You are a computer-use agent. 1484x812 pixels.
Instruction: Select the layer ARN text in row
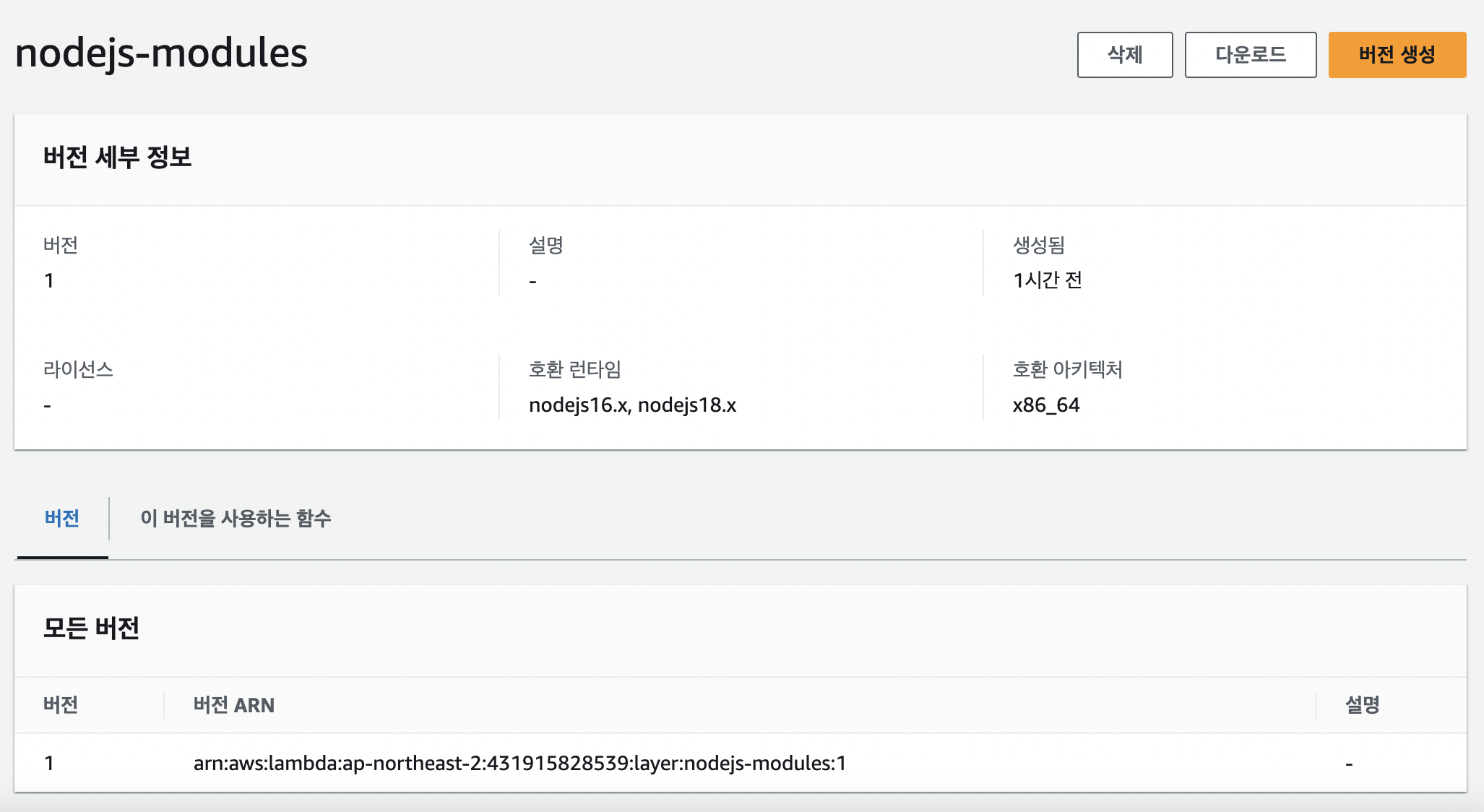tap(519, 763)
